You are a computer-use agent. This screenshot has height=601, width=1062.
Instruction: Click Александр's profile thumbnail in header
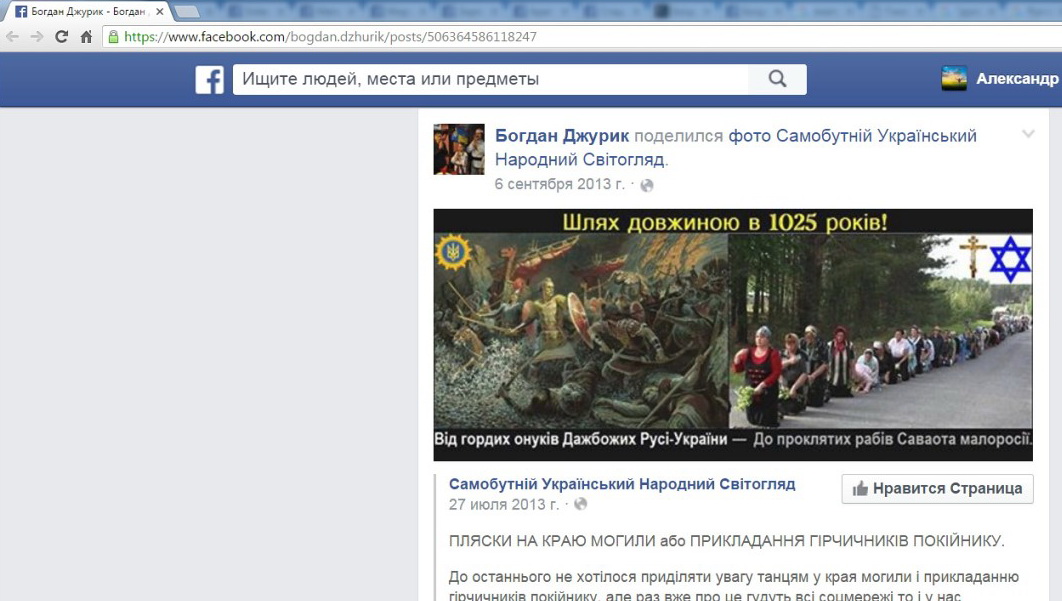954,79
